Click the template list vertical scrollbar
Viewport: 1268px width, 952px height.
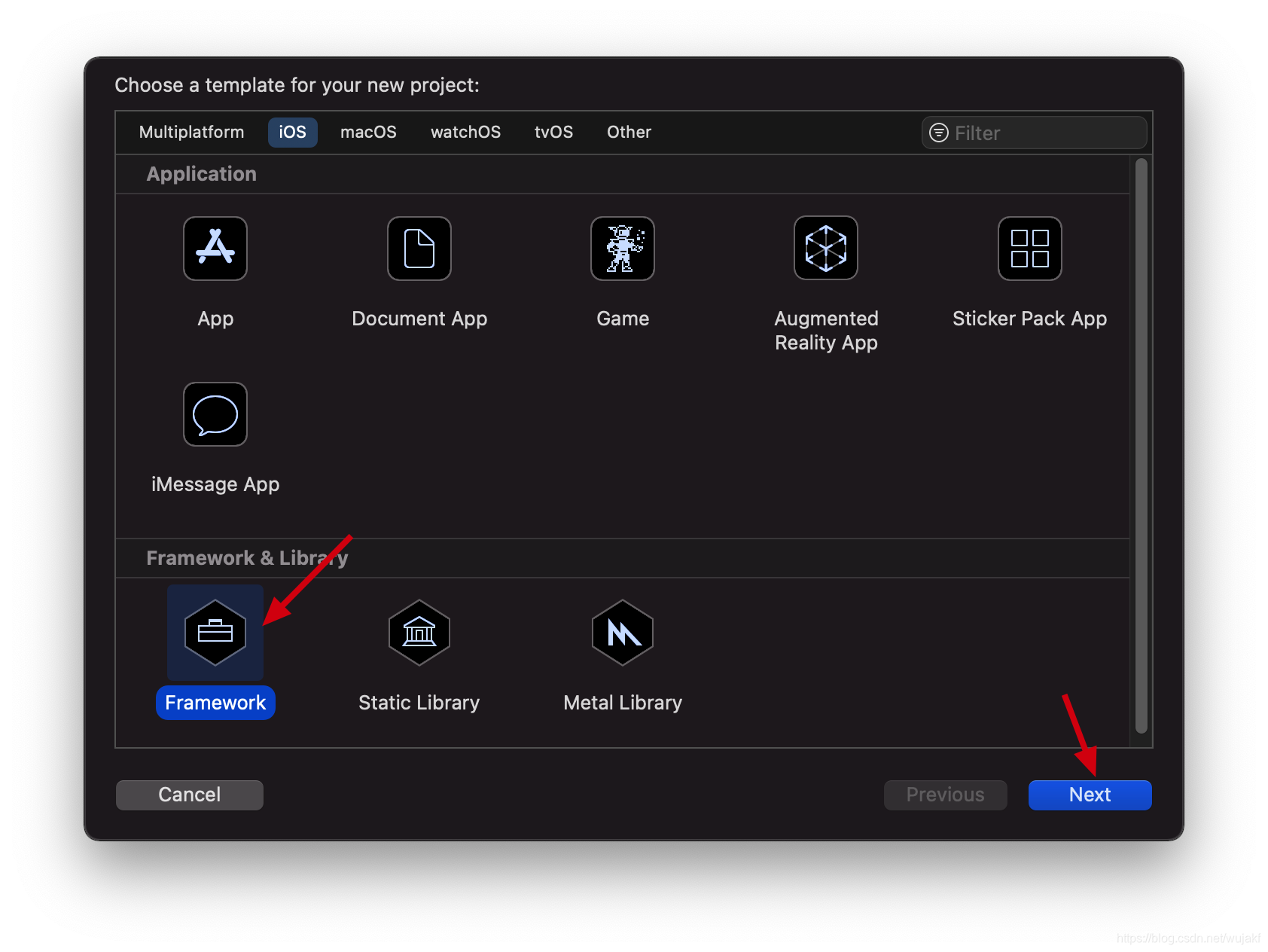coord(1141,446)
